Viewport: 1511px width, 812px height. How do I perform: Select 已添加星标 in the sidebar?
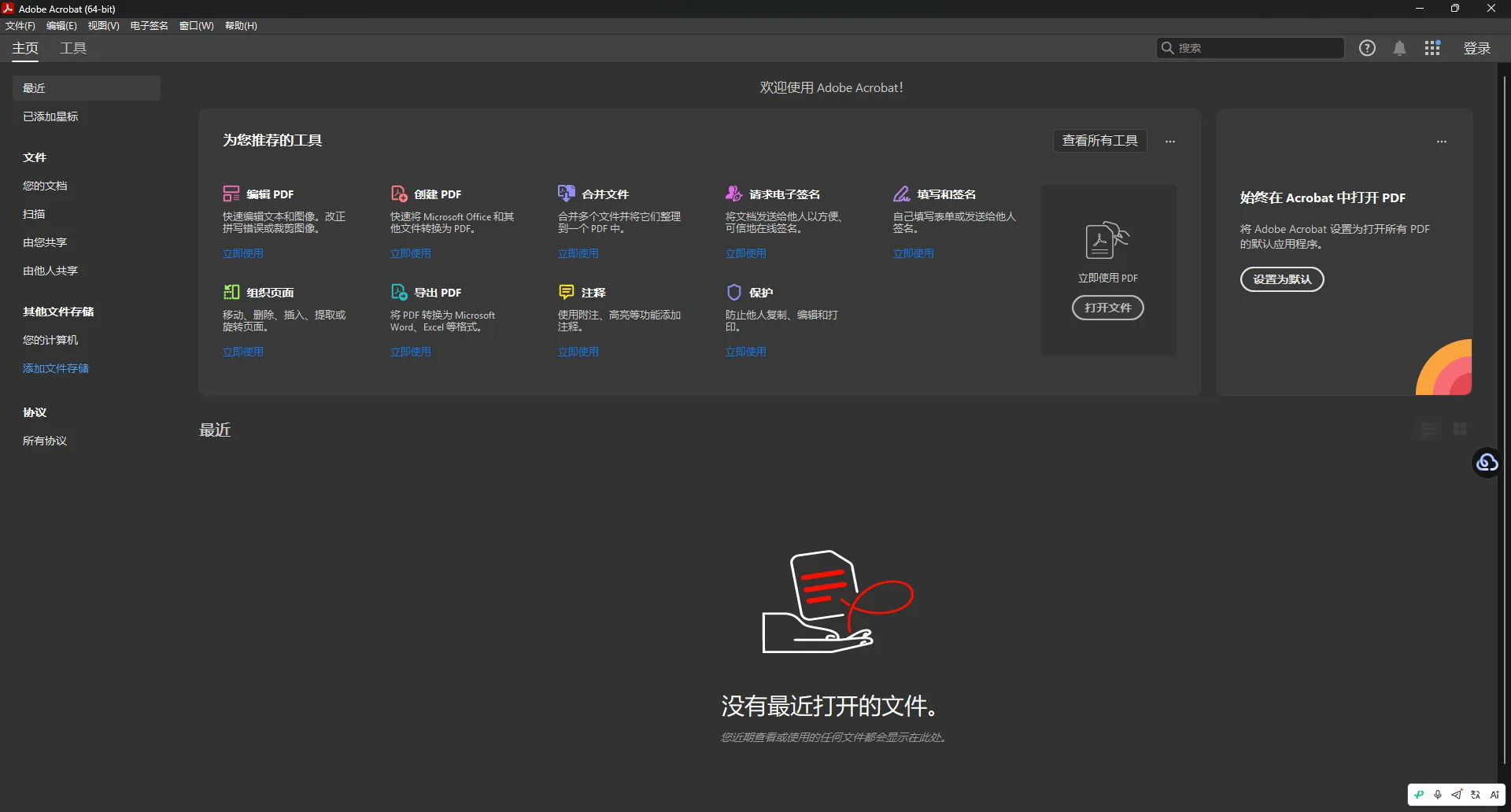(x=50, y=116)
